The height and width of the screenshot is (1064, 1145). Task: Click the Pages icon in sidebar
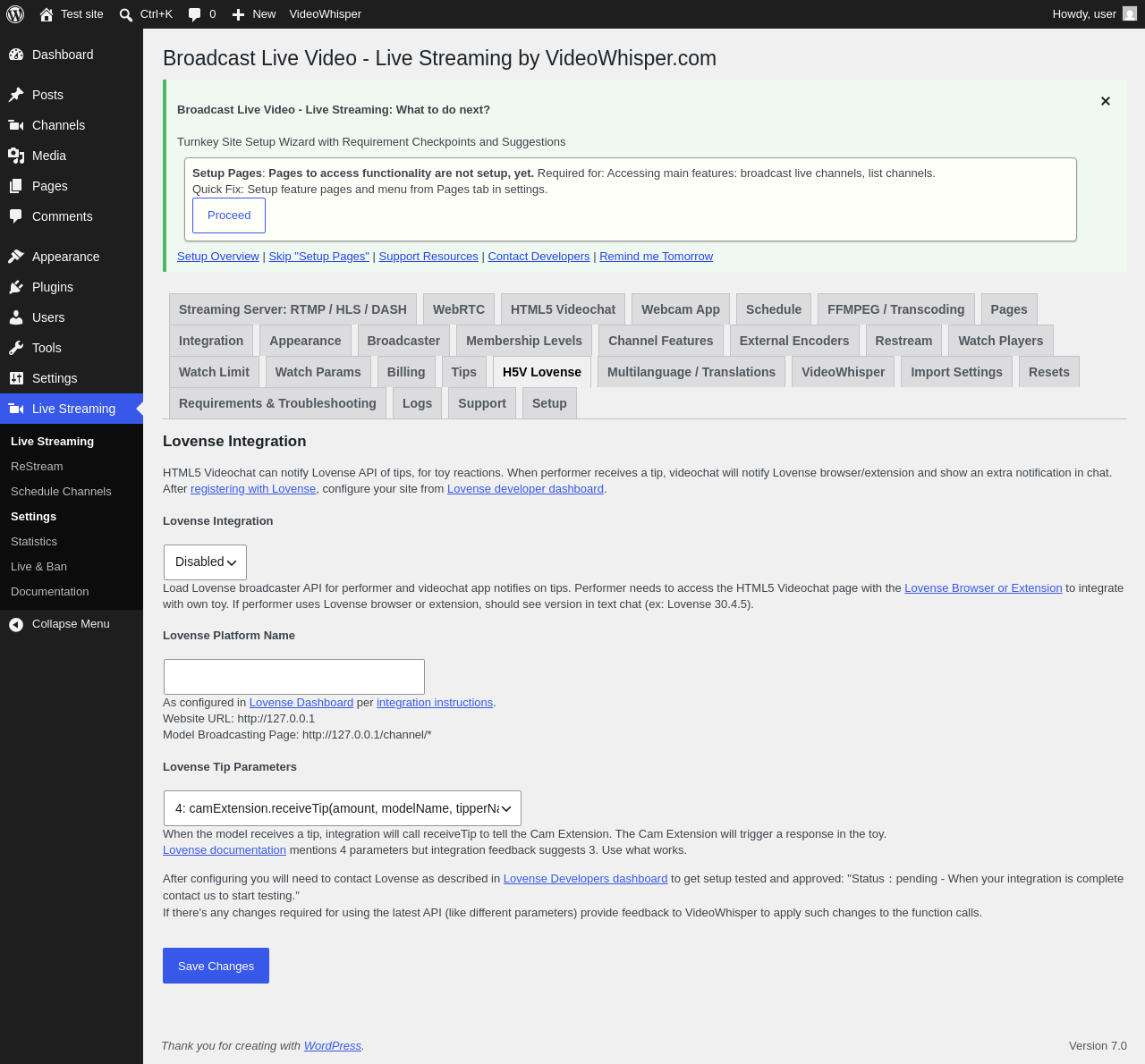click(x=16, y=186)
